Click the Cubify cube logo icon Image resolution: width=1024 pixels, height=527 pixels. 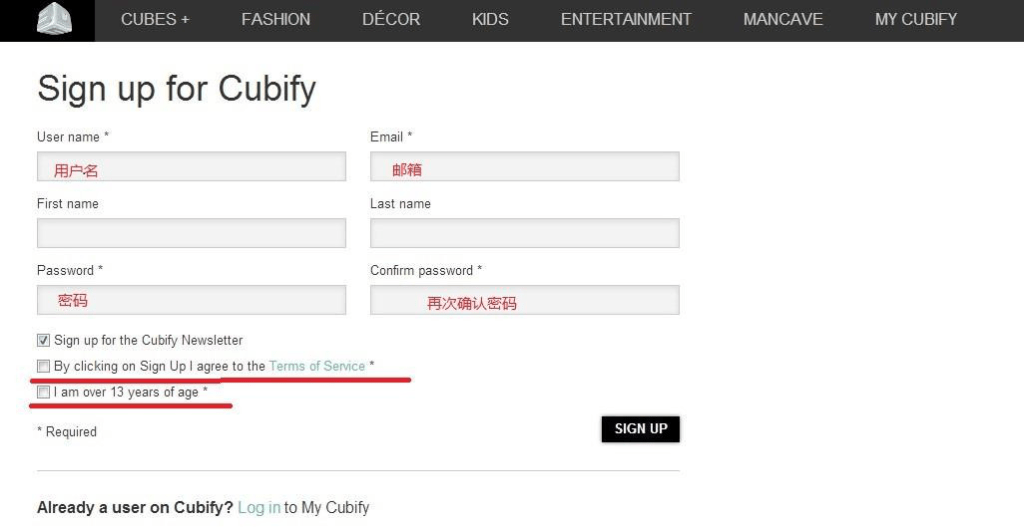(54, 19)
